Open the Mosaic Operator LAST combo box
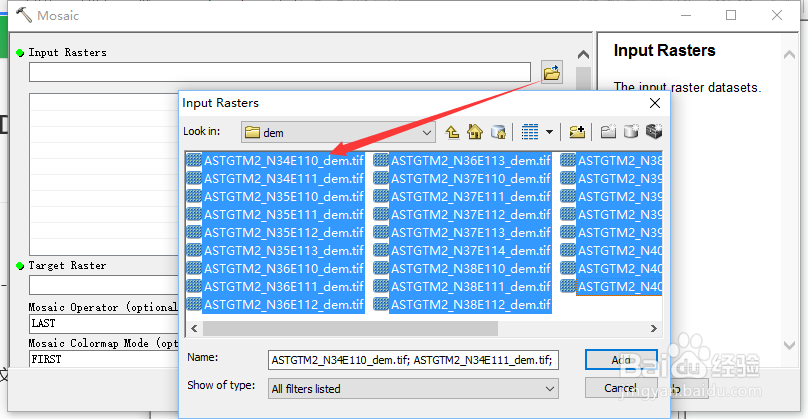The width and height of the screenshot is (808, 419). [104, 324]
